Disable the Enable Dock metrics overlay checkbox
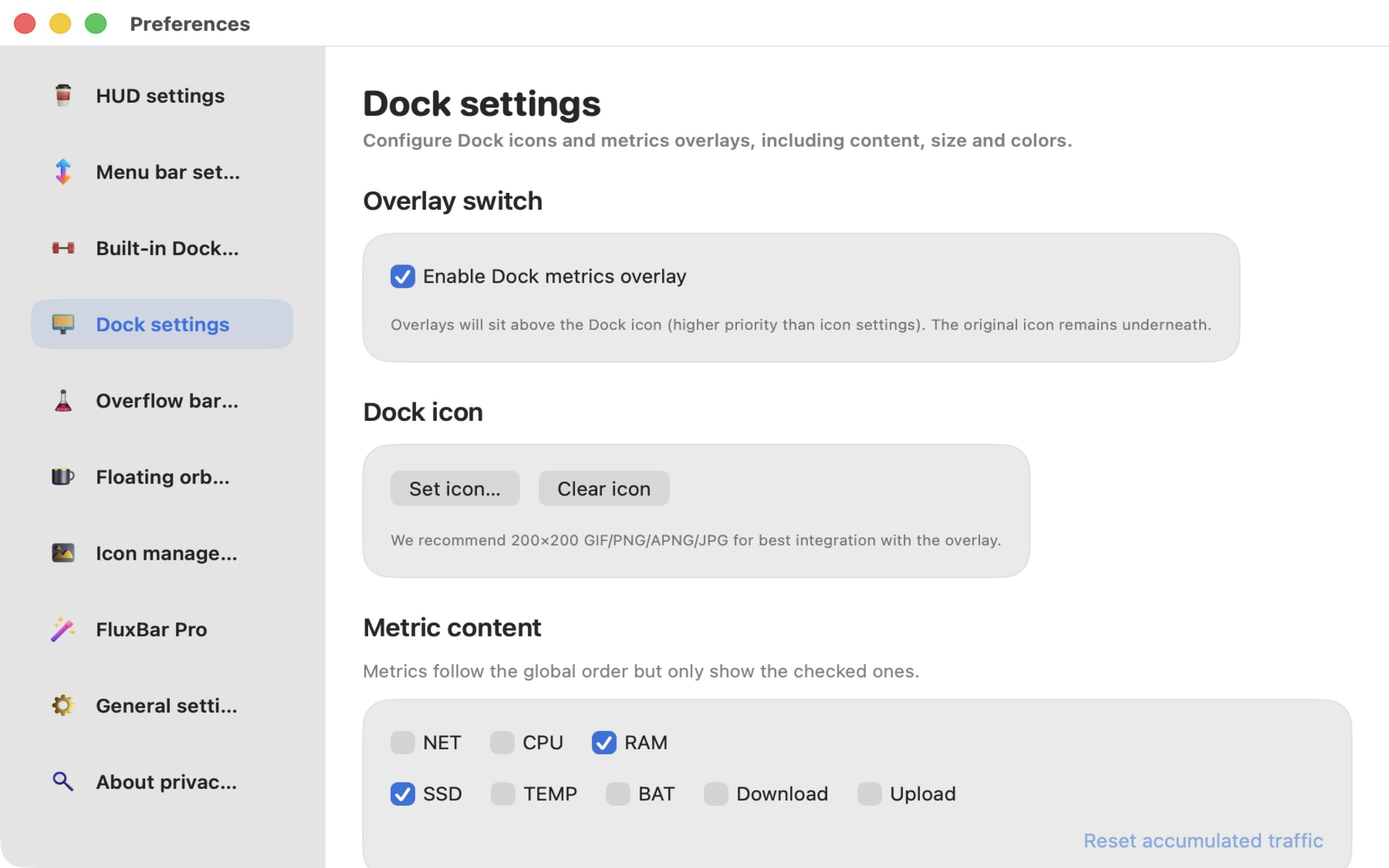1389x868 pixels. 404,276
